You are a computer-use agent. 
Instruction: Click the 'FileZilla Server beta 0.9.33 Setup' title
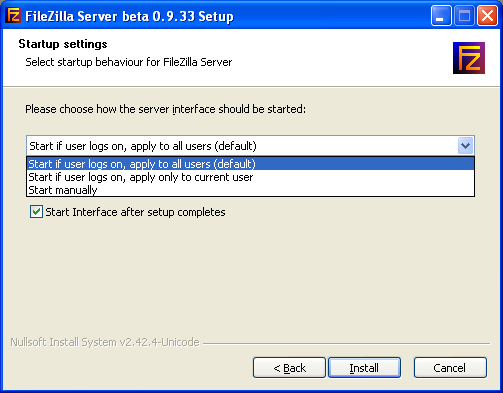tap(129, 16)
